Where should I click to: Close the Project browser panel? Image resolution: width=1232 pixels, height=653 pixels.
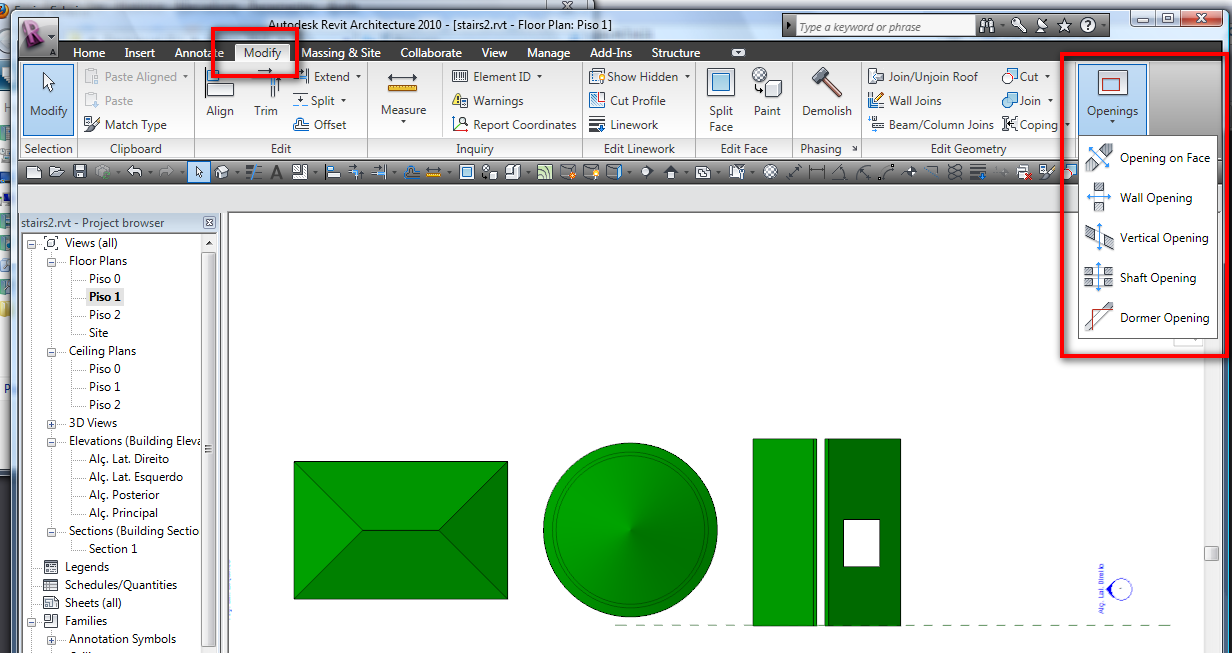point(209,223)
